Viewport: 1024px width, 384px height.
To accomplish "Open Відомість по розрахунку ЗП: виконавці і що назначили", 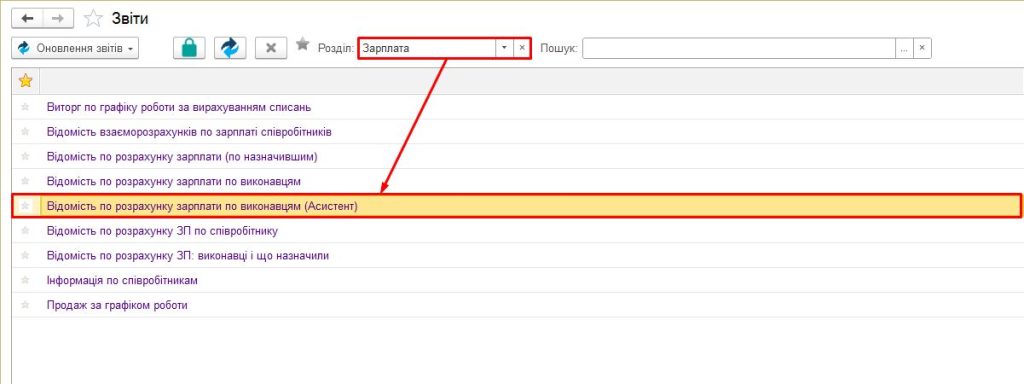I will [188, 255].
